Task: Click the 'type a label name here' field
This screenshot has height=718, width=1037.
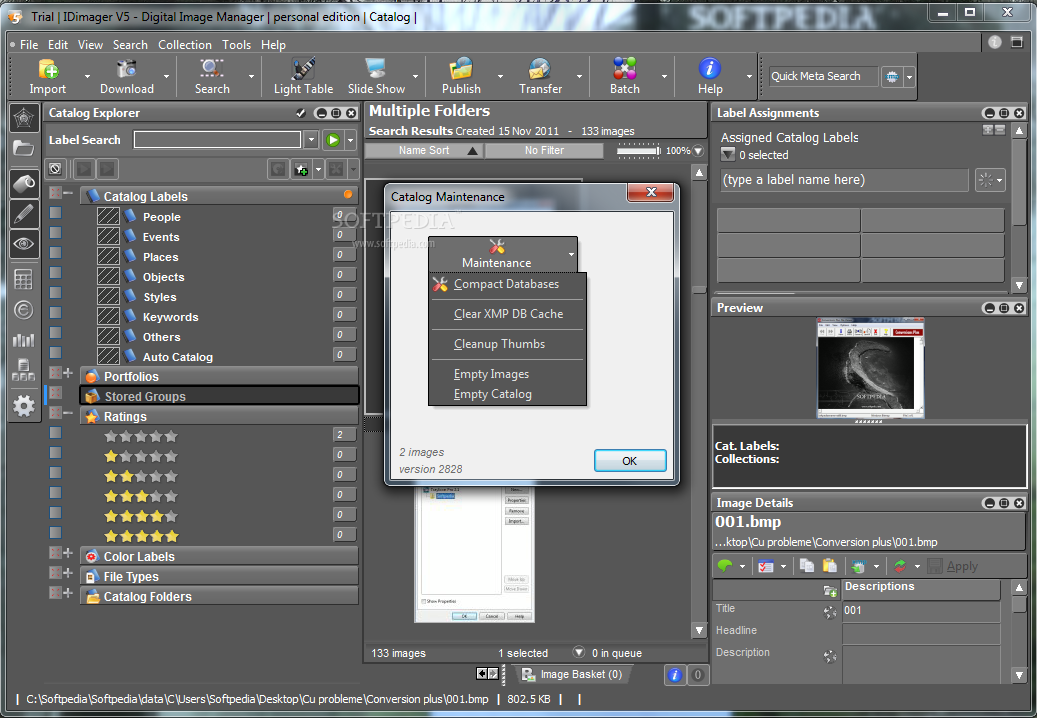Action: [x=844, y=180]
